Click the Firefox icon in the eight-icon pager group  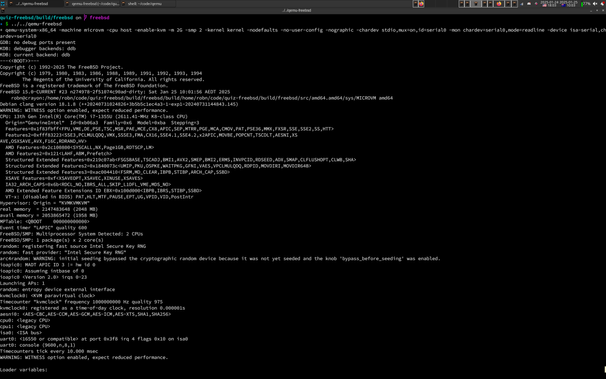(499, 4)
